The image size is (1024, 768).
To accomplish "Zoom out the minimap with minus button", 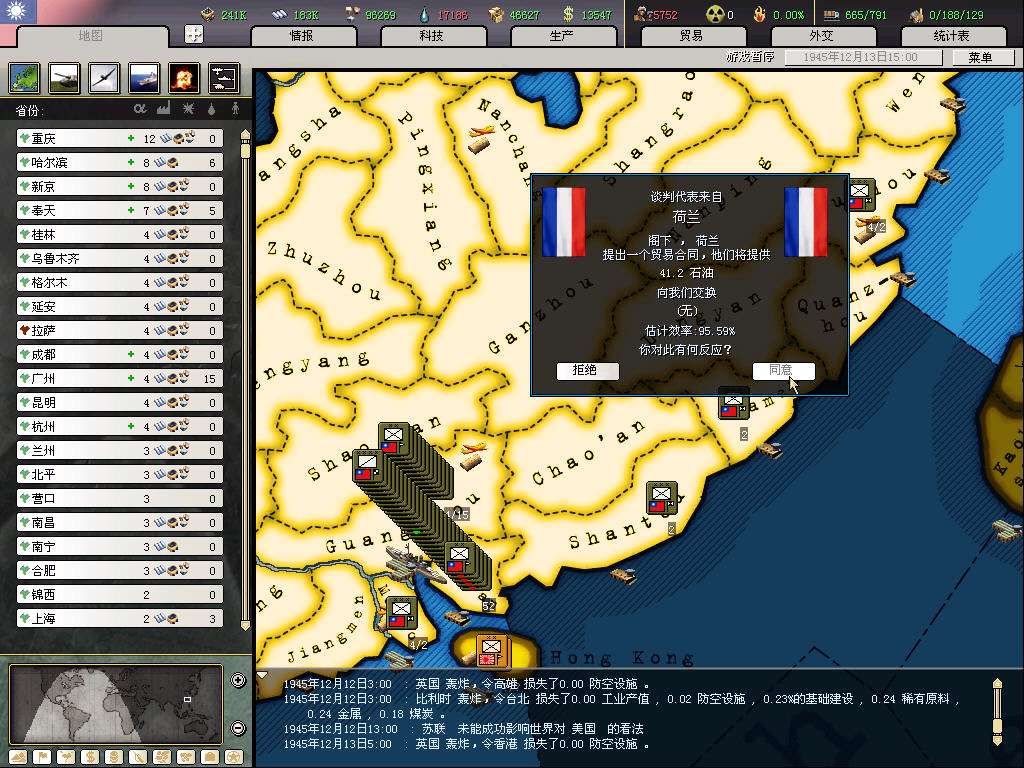I will [x=238, y=728].
